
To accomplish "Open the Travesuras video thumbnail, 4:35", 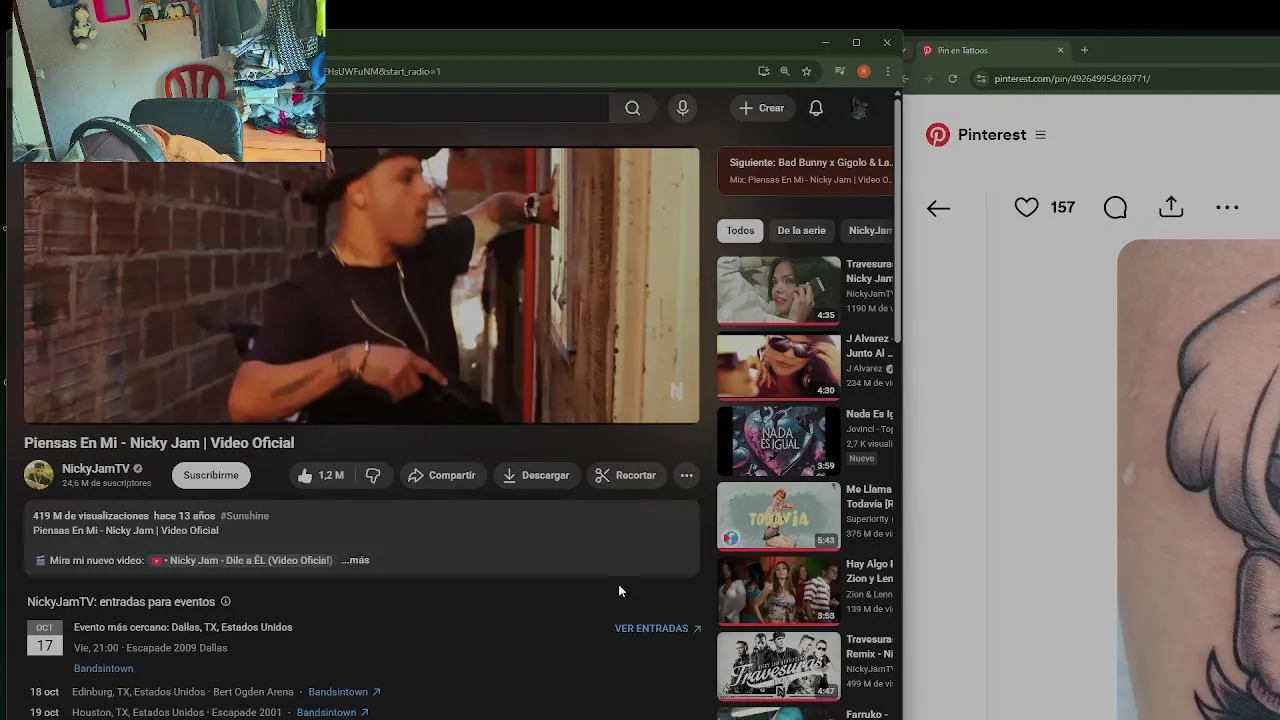I will [x=779, y=290].
